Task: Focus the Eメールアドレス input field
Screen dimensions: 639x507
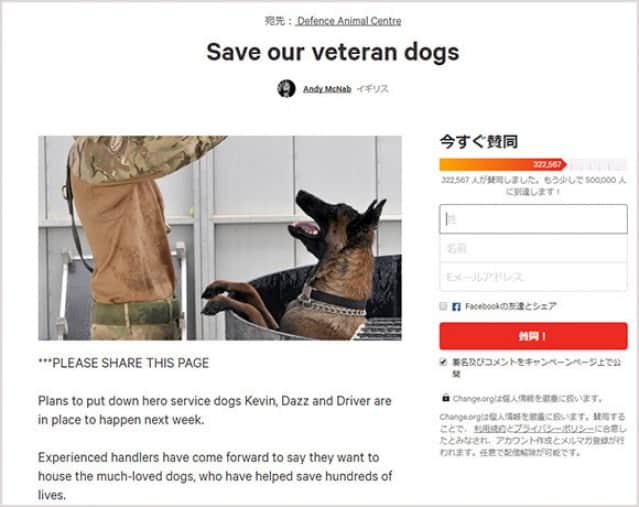Action: [533, 277]
